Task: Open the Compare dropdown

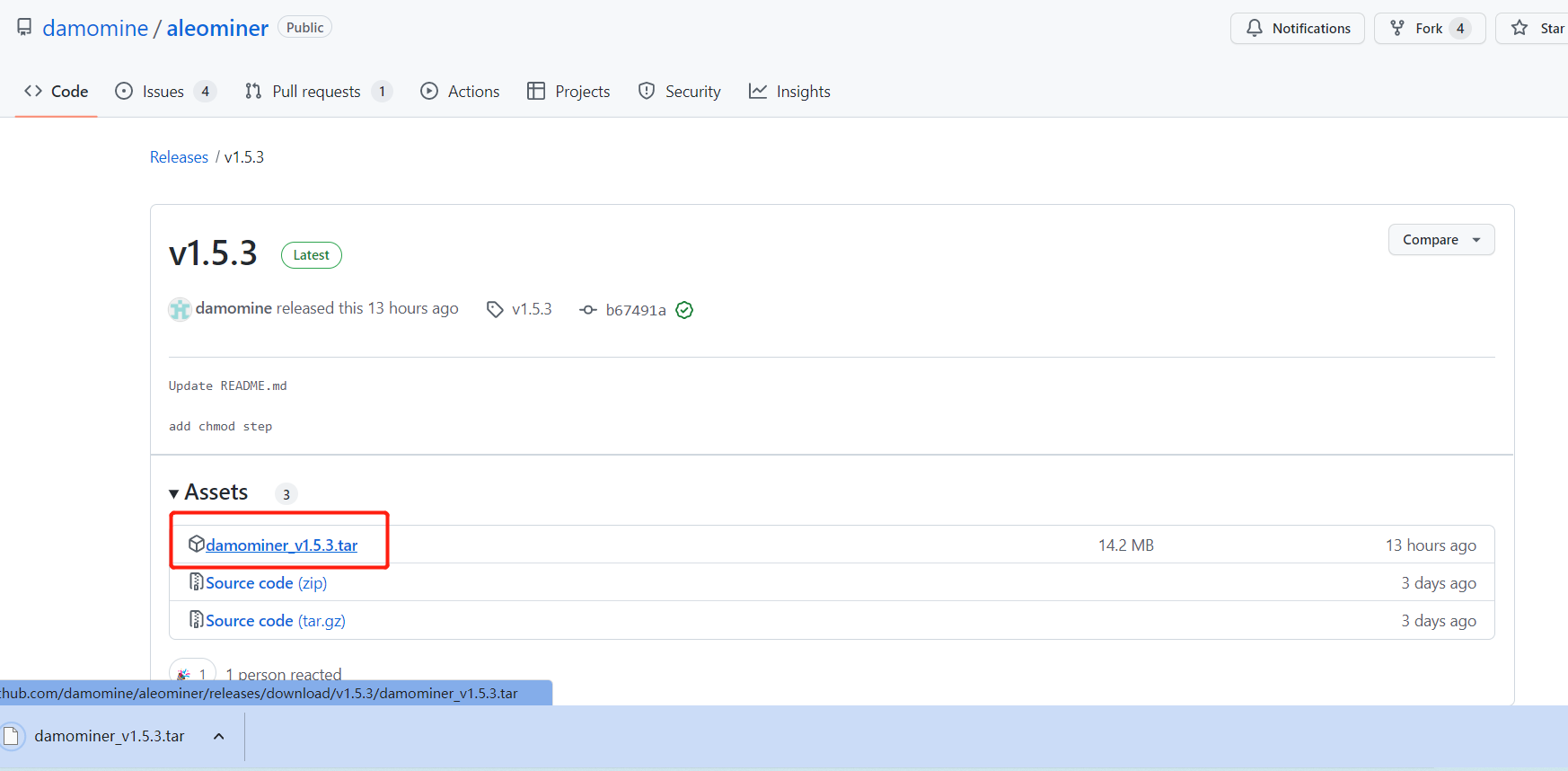Action: coord(1441,239)
